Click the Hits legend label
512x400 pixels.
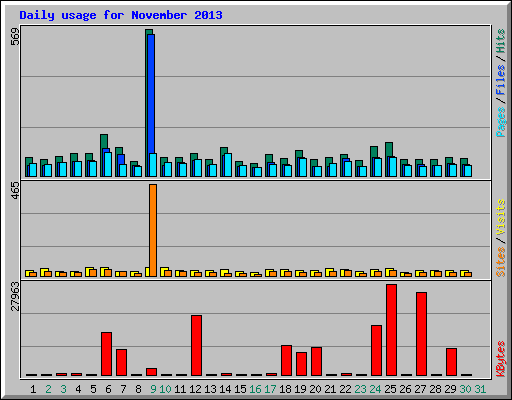click(500, 41)
